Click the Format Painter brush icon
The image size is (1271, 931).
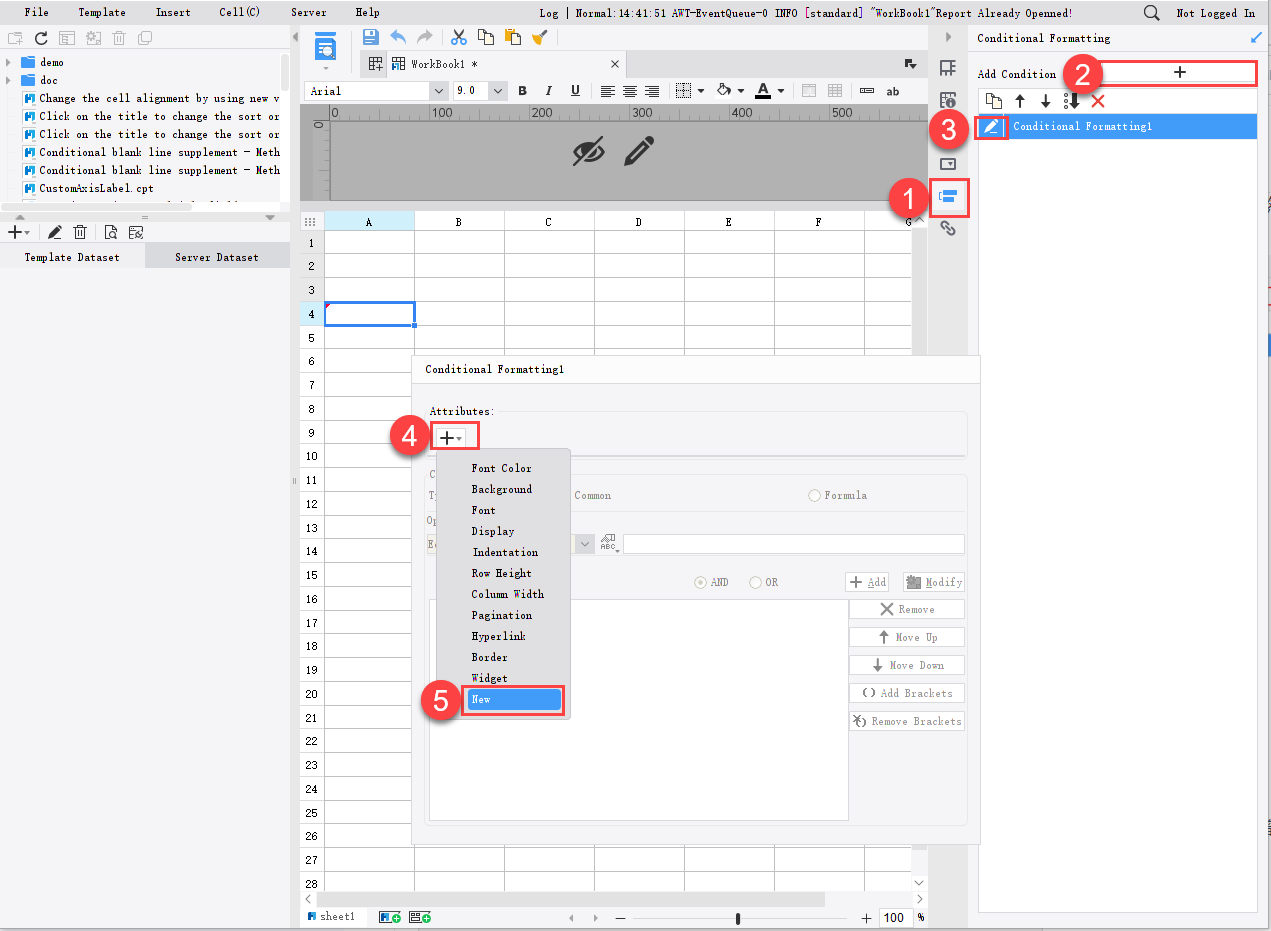click(x=540, y=36)
